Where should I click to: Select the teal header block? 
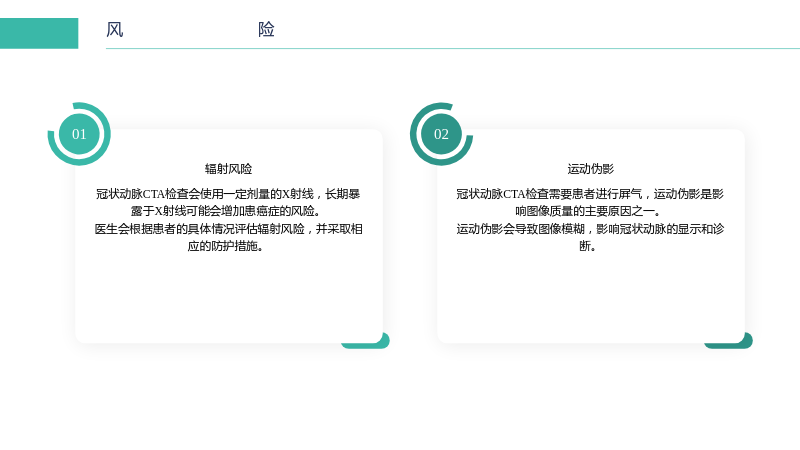point(39,33)
